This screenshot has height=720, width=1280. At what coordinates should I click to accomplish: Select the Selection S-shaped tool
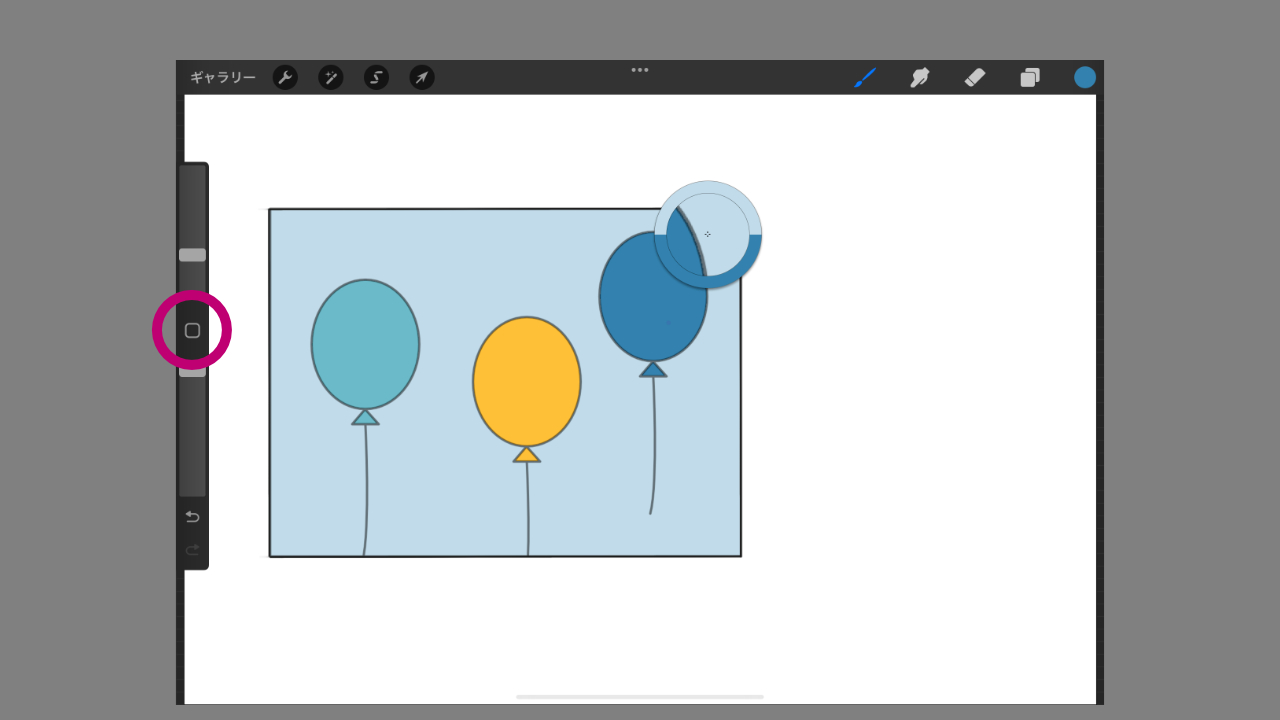[376, 78]
